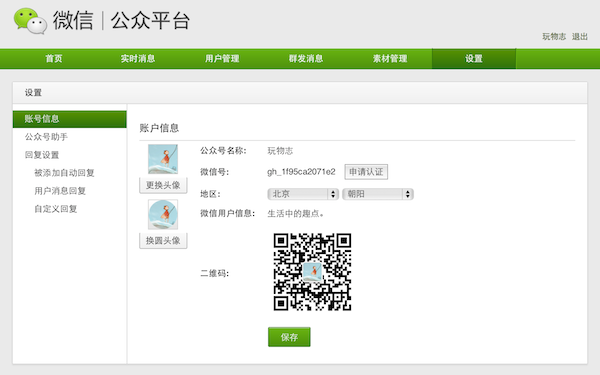
Task: Switch to 群发消息 tab
Action: coord(306,59)
